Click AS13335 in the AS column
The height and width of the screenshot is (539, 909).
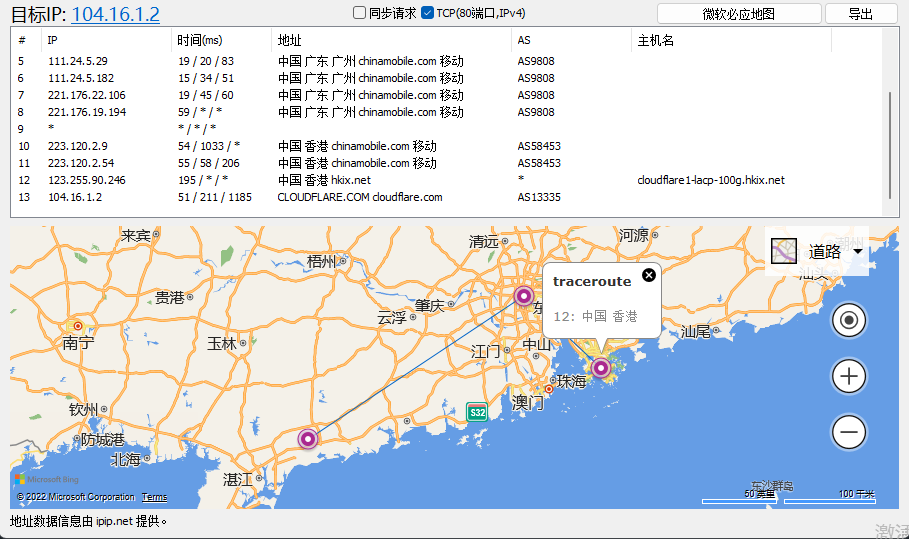coord(539,197)
